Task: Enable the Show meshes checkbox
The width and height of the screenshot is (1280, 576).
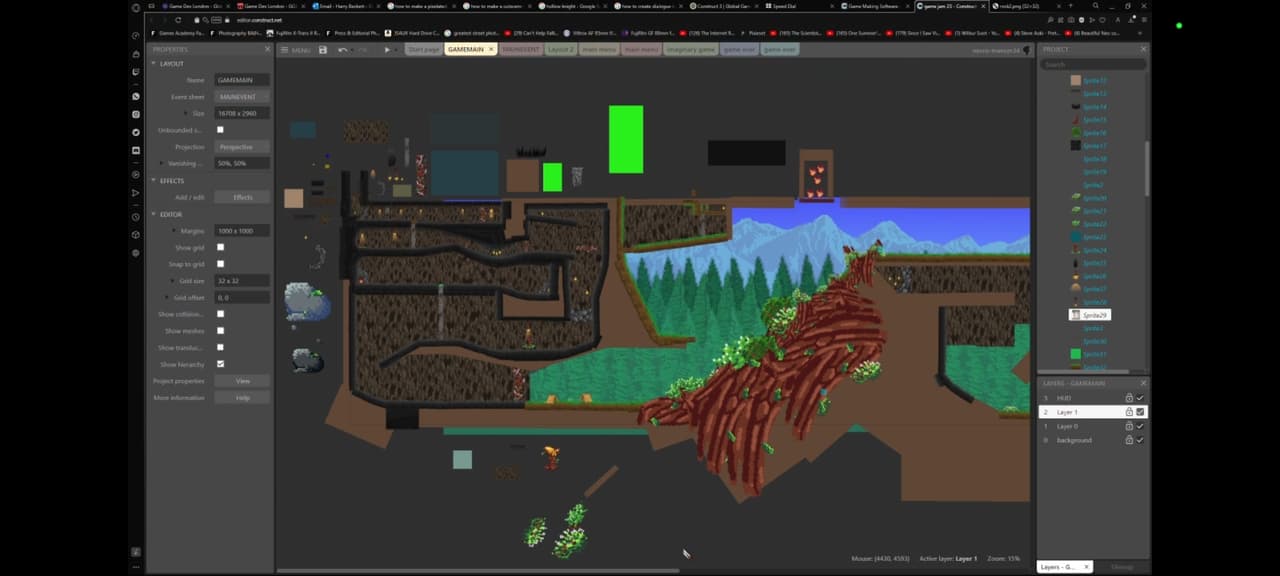Action: pyautogui.click(x=220, y=331)
